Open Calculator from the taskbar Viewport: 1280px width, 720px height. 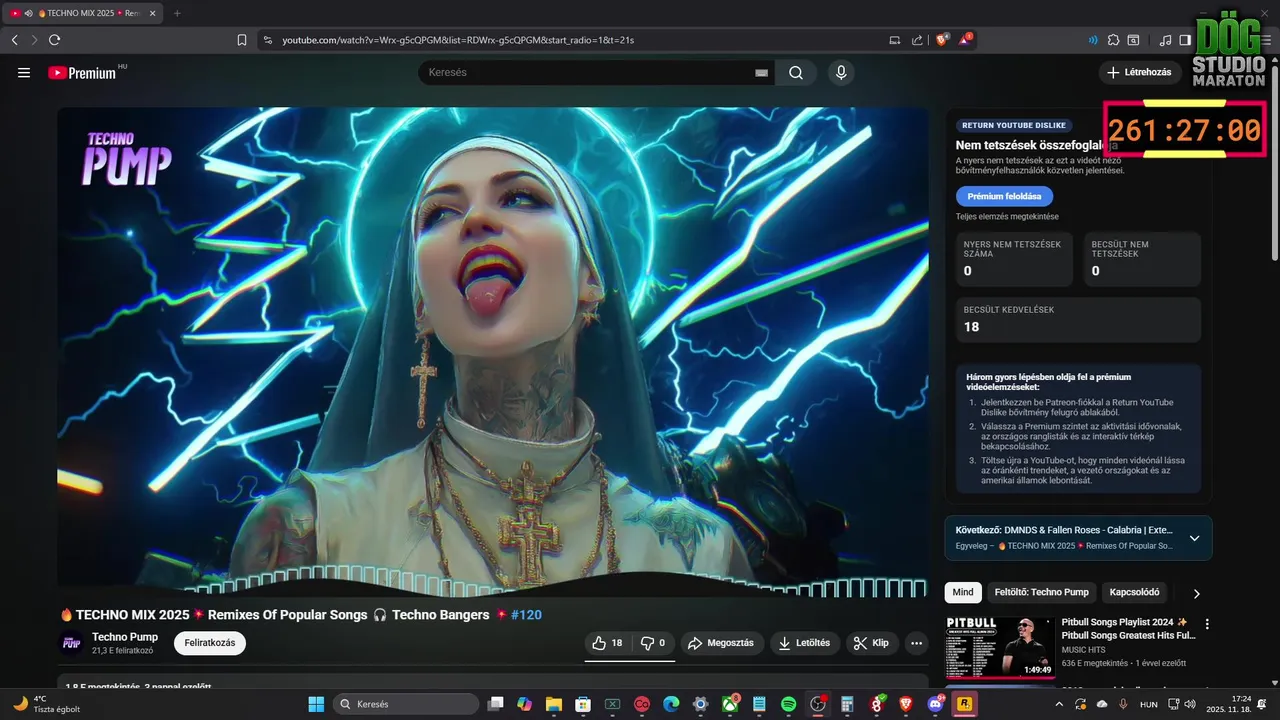[x=847, y=704]
